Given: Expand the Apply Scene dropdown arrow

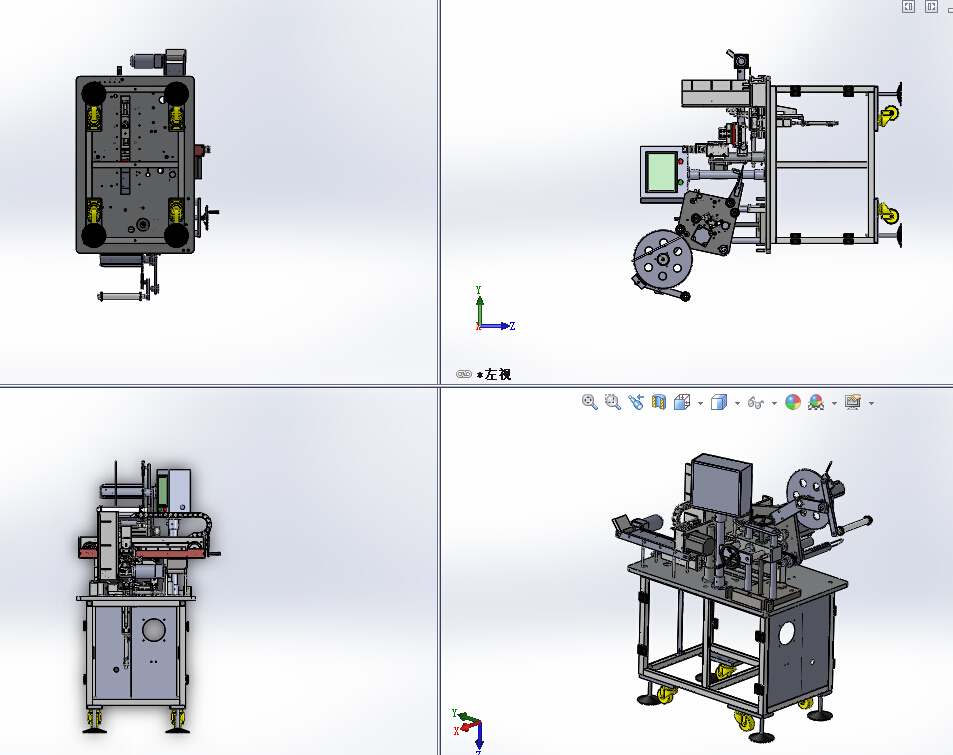Looking at the screenshot, I should (834, 404).
